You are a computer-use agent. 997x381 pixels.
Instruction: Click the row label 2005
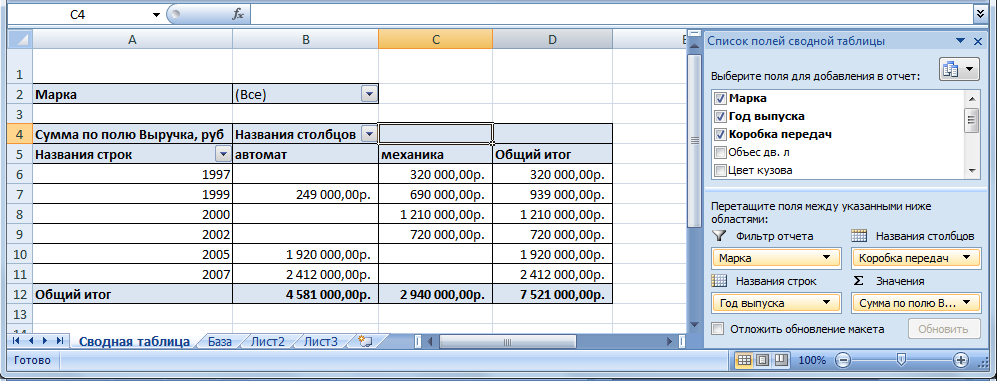point(132,254)
